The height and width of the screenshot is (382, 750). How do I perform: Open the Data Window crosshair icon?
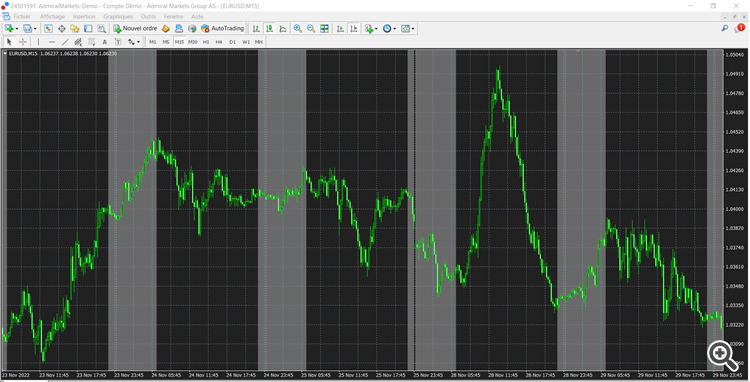click(62, 29)
